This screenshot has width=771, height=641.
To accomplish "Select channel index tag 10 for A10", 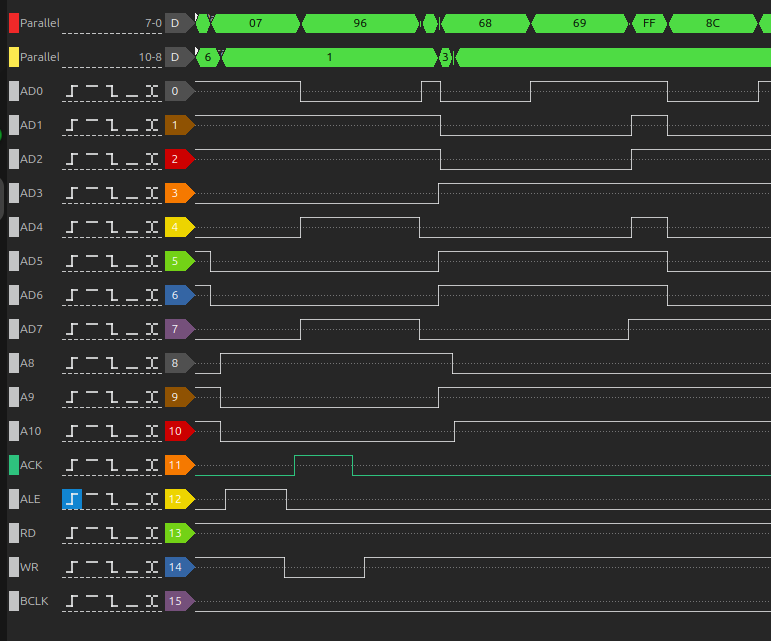I will [x=179, y=431].
